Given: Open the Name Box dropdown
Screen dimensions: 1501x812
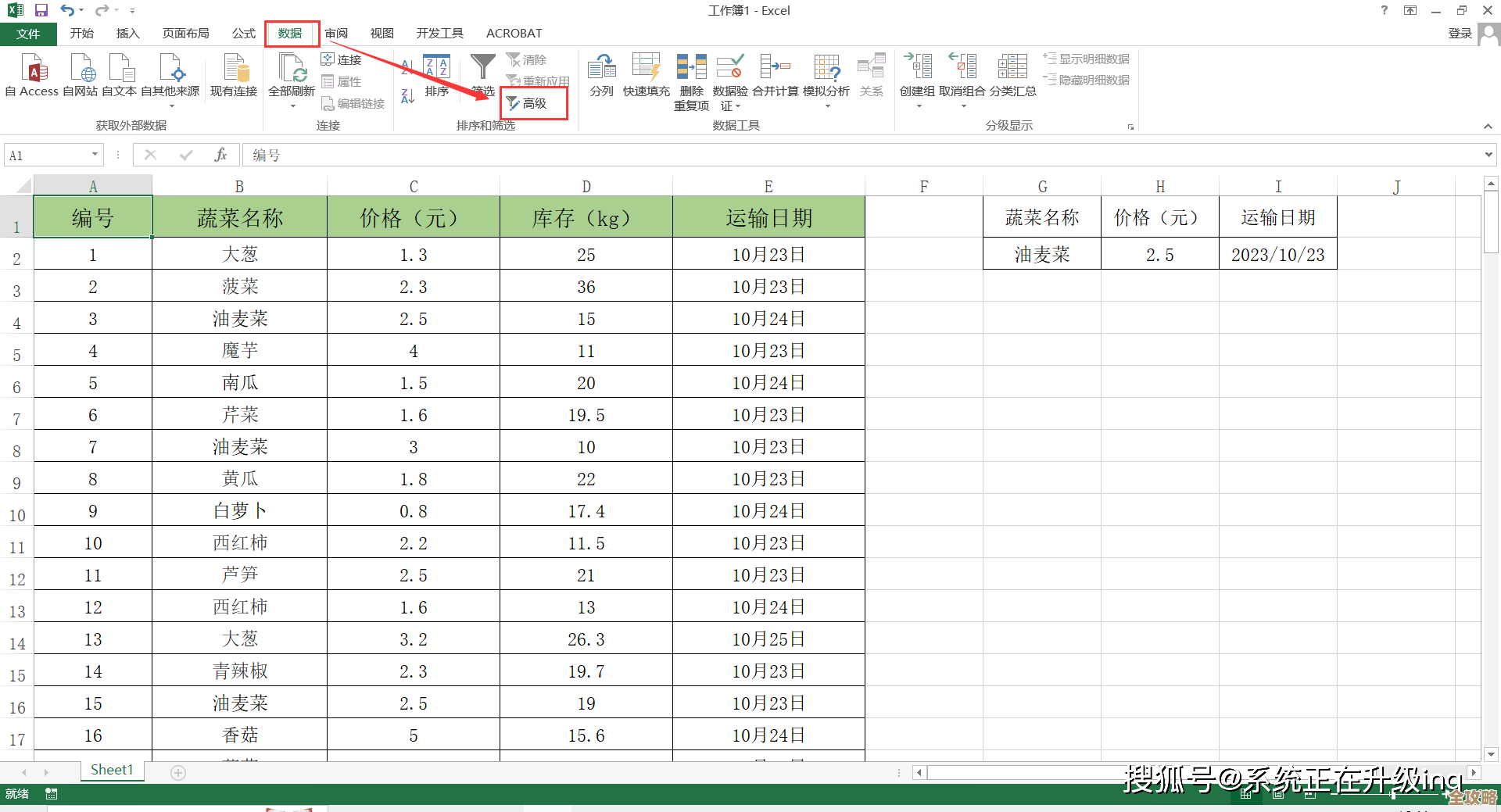Looking at the screenshot, I should click(94, 155).
